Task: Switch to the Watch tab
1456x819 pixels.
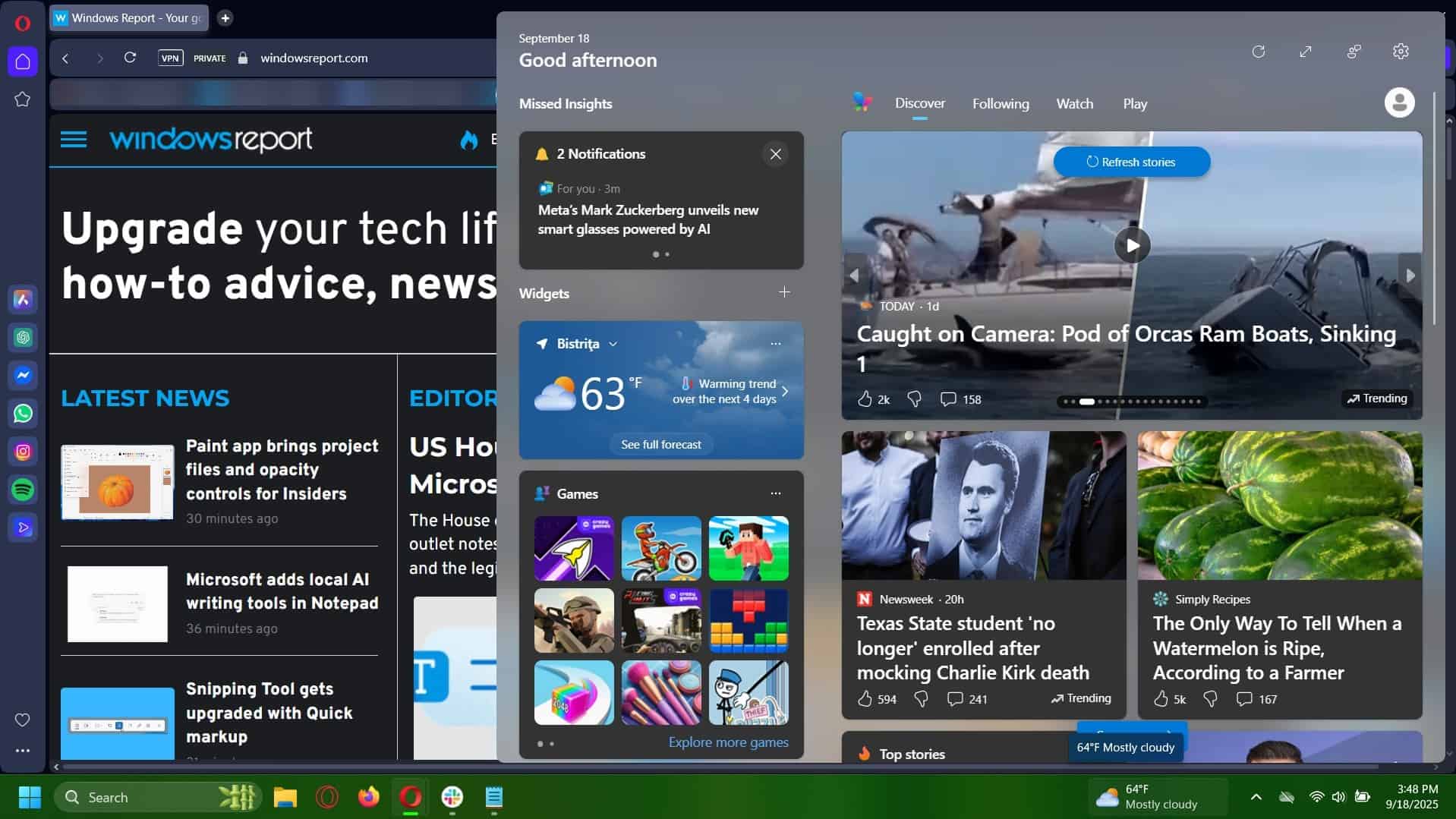Action: [x=1074, y=104]
